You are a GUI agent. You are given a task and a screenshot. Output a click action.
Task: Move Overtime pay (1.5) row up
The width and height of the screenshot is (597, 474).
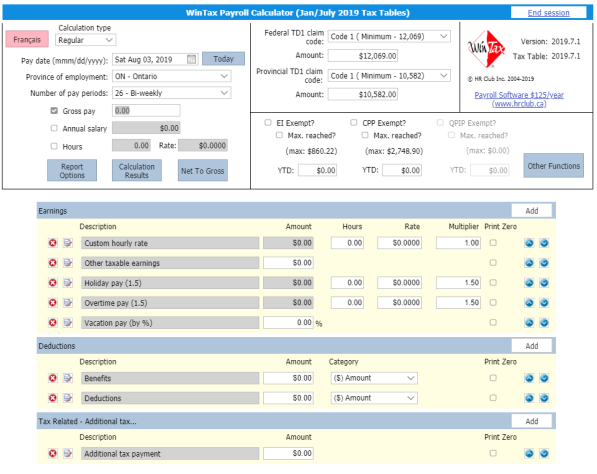tap(529, 303)
